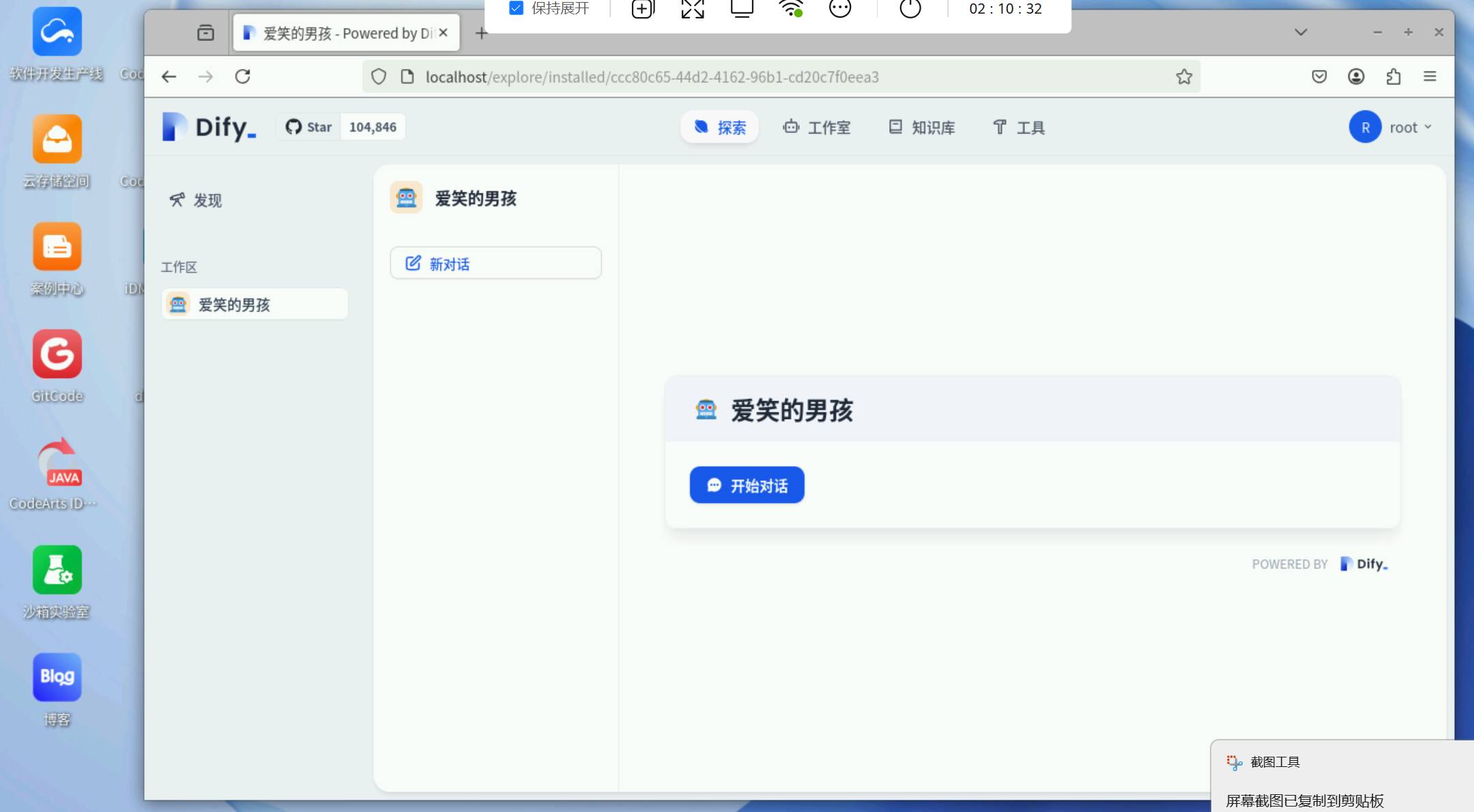The image size is (1474, 812).
Task: Expand the root account dropdown
Action: click(x=1411, y=127)
